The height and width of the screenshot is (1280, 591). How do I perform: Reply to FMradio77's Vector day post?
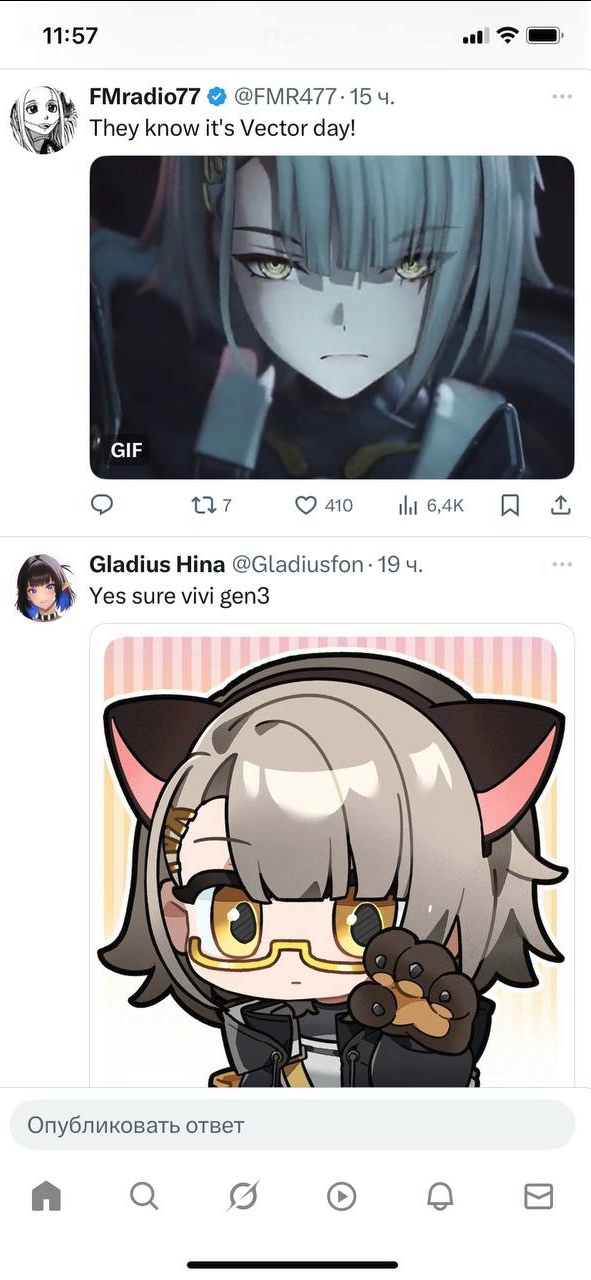[102, 506]
